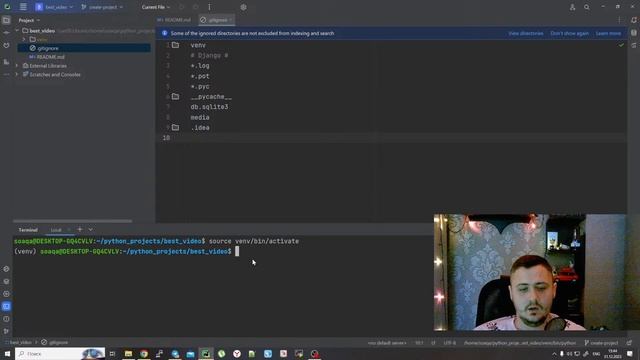Click the Don't show again link
The width and height of the screenshot is (640, 360).
click(569, 33)
